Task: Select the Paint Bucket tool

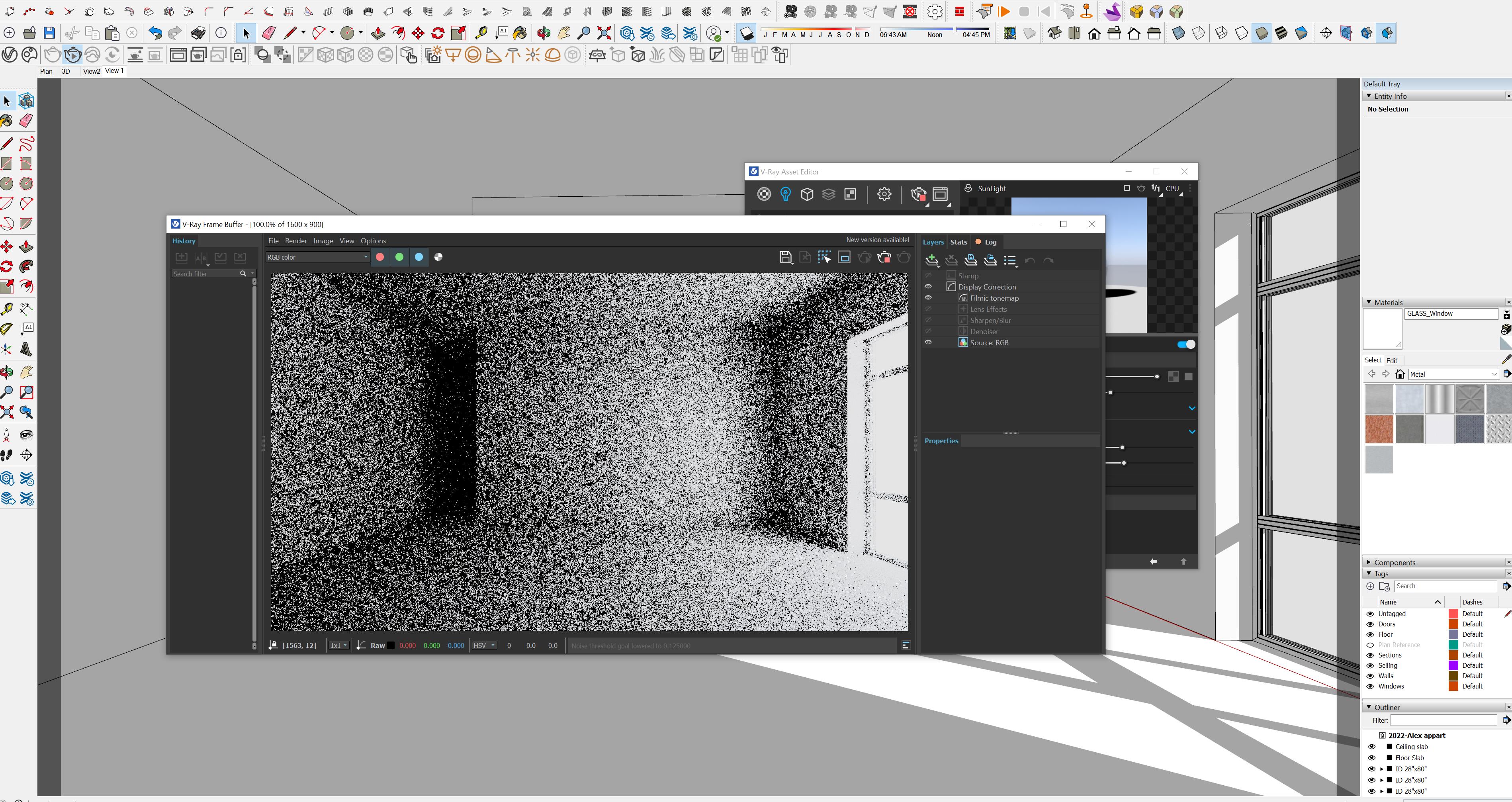Action: pyautogui.click(x=520, y=33)
